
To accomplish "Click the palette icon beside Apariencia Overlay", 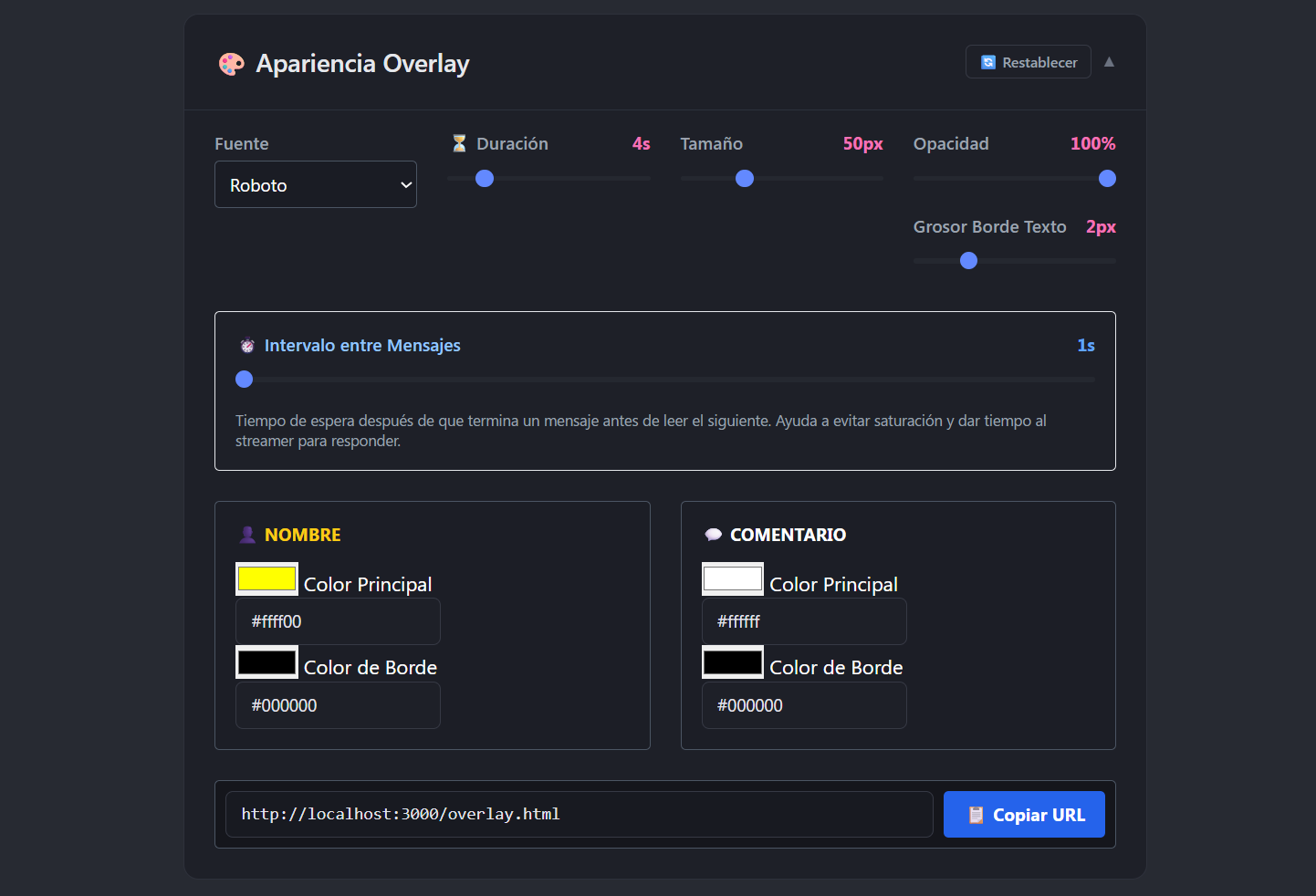I will pos(231,64).
